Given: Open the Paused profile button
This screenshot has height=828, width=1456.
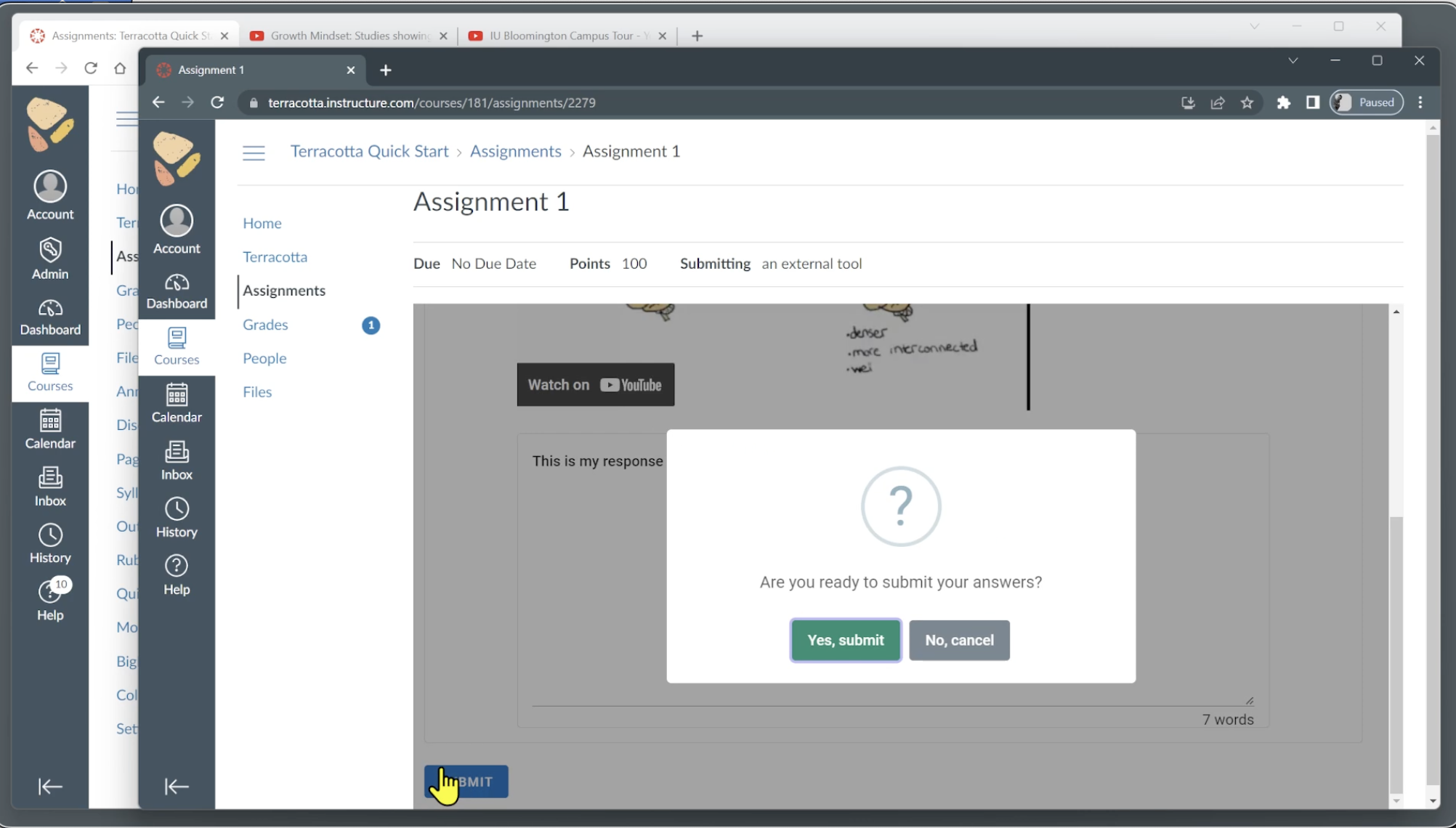Looking at the screenshot, I should 1367,102.
